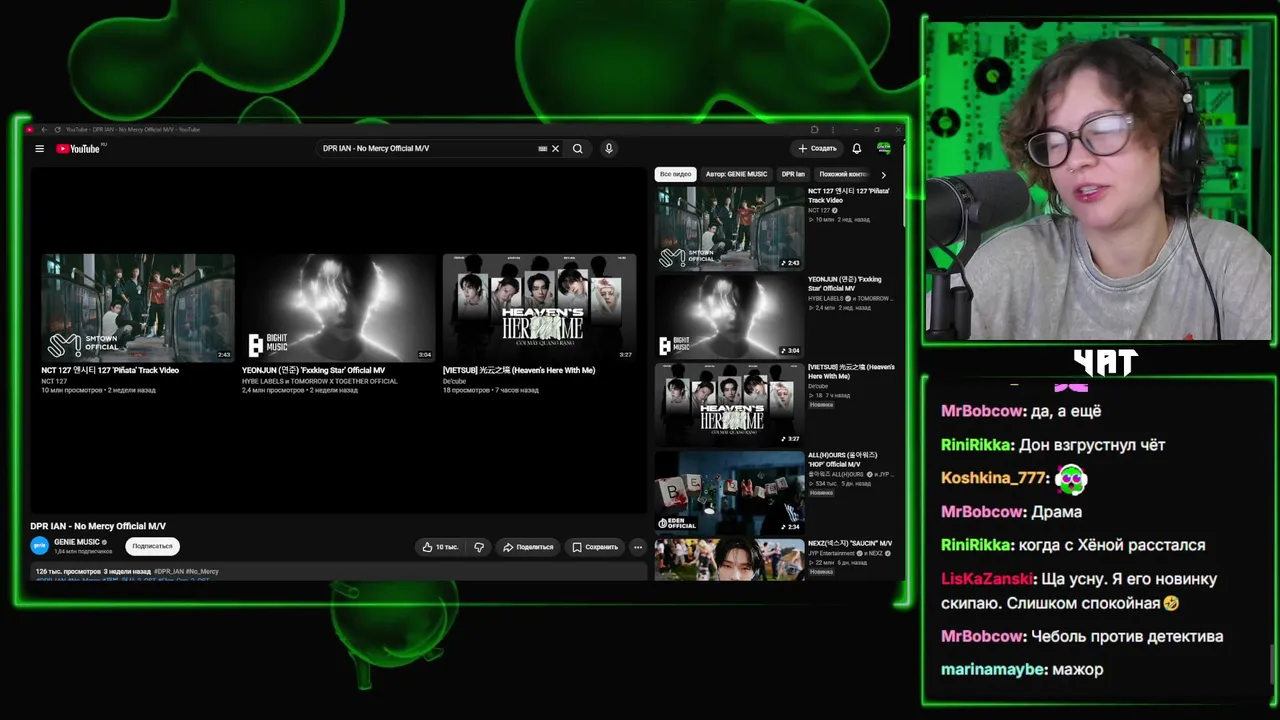Click the '126 тыс. просмотров' description text
1280x720 pixels.
68,572
